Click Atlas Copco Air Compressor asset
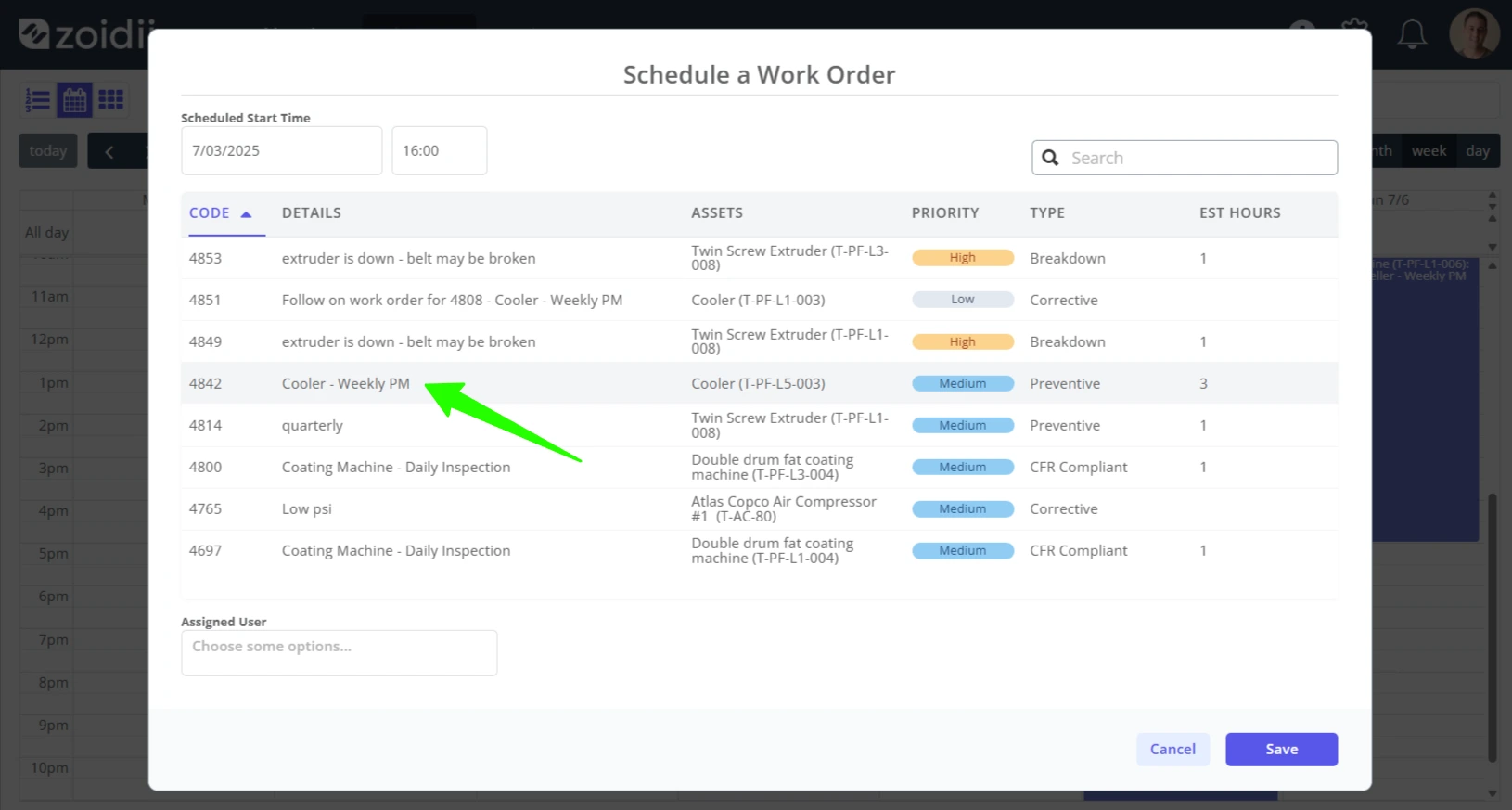1512x810 pixels. [784, 508]
